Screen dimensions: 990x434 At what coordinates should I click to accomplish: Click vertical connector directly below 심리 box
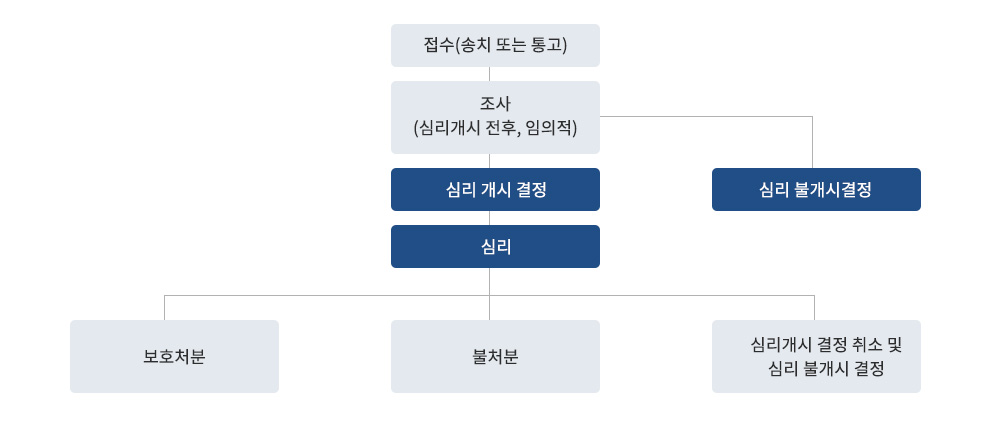click(490, 281)
